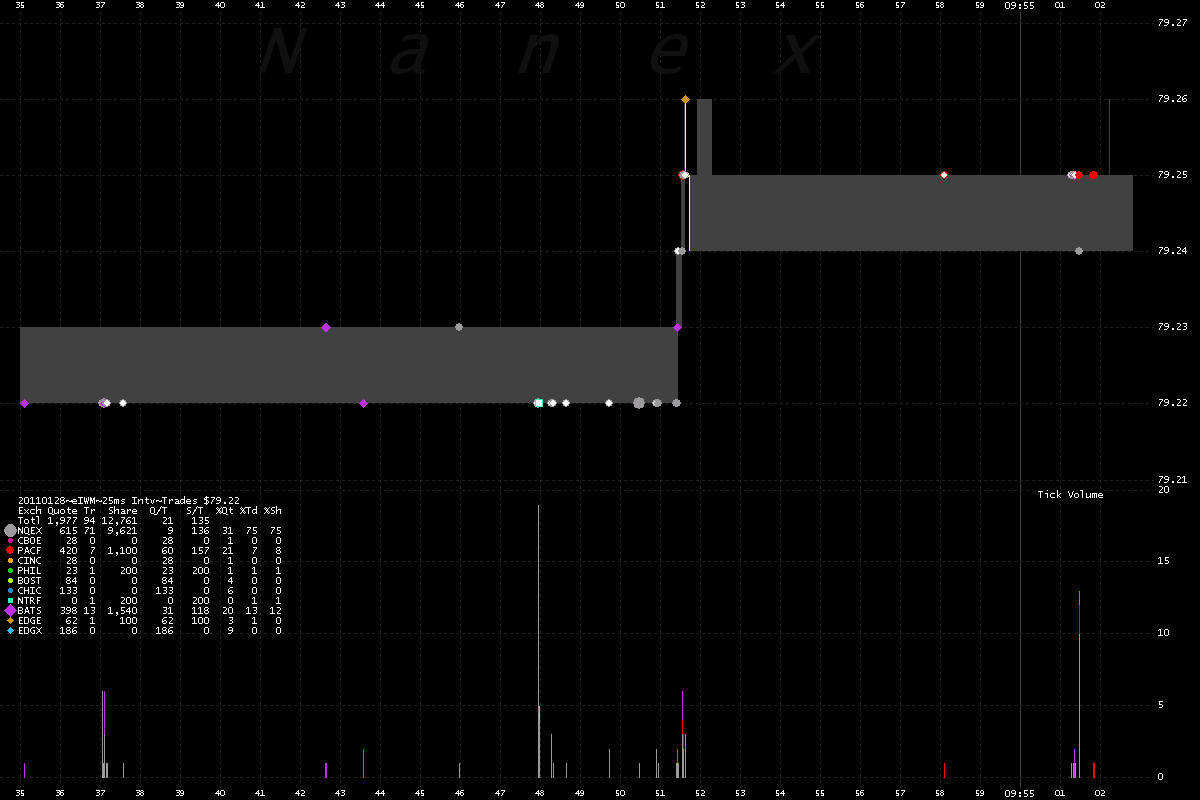The height and width of the screenshot is (800, 1200).
Task: Click the gray NQEX legend circle
Action: (x=10, y=531)
